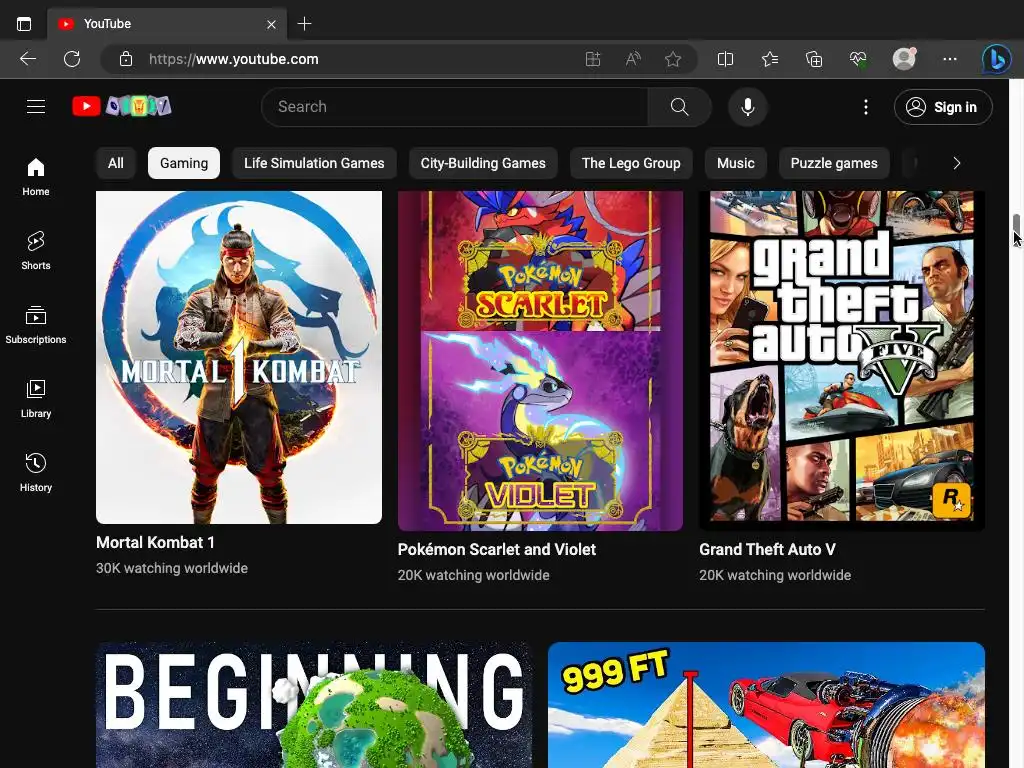This screenshot has width=1024, height=768.
Task: Add this page to favorites star
Action: pos(673,59)
